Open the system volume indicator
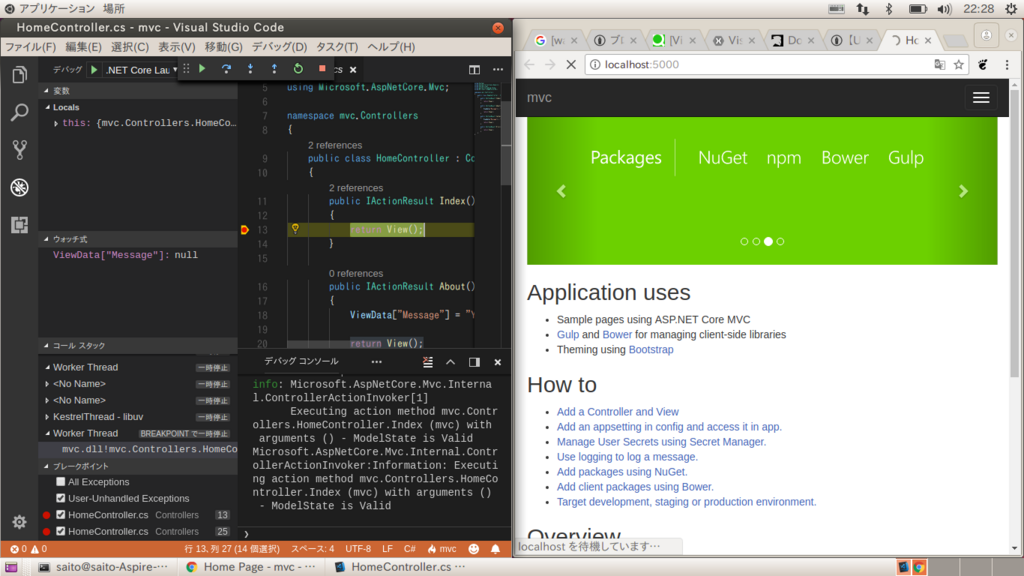 (944, 8)
